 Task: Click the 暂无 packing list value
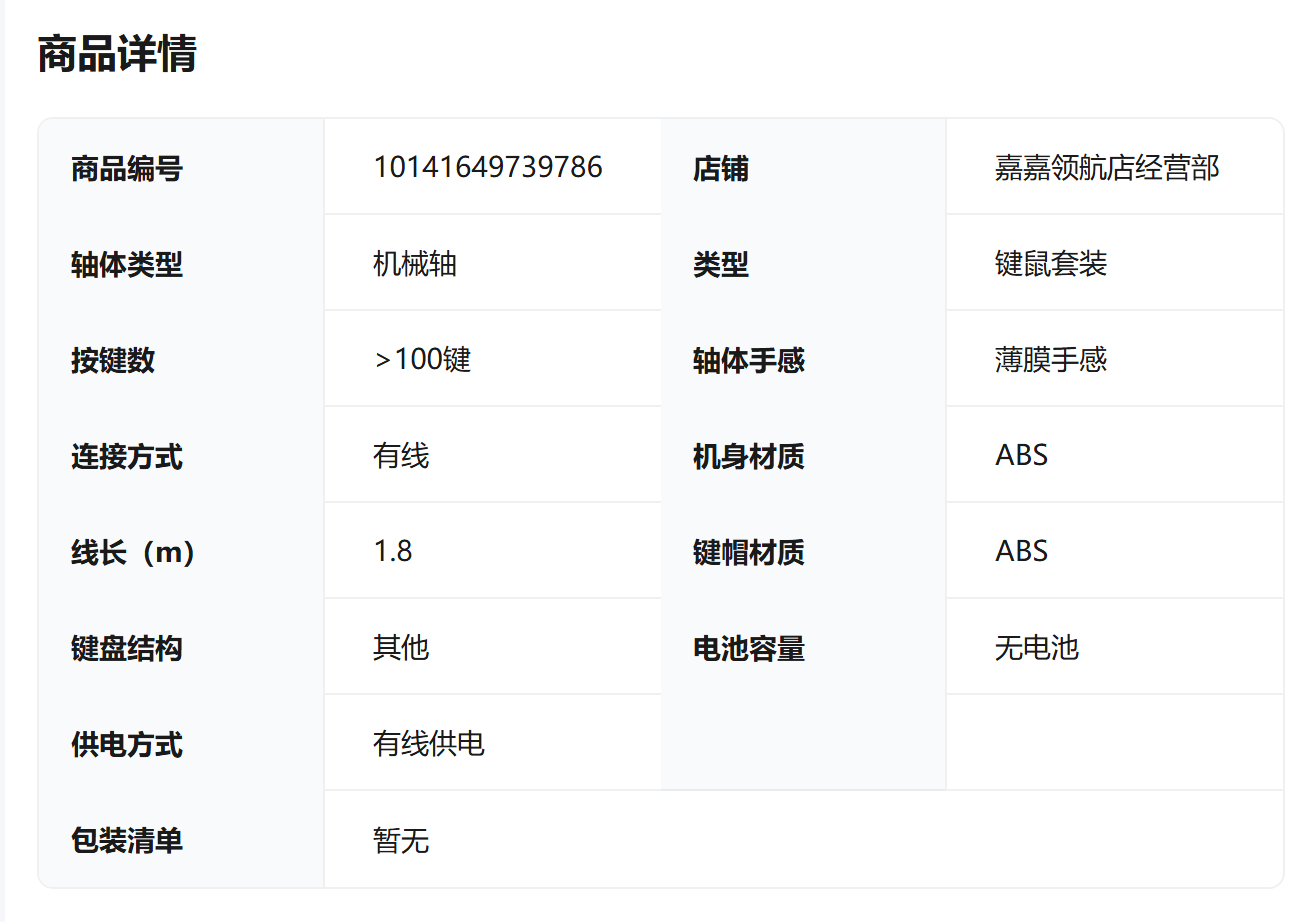point(401,840)
